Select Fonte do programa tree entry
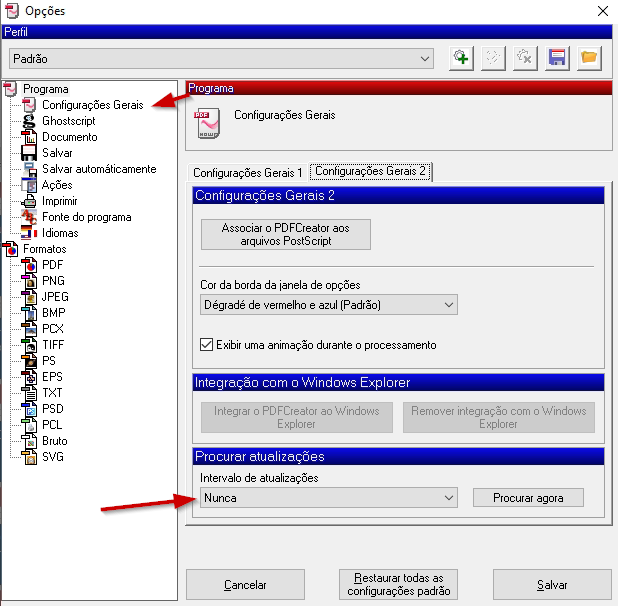Screen dimensions: 618x606 pos(87,217)
